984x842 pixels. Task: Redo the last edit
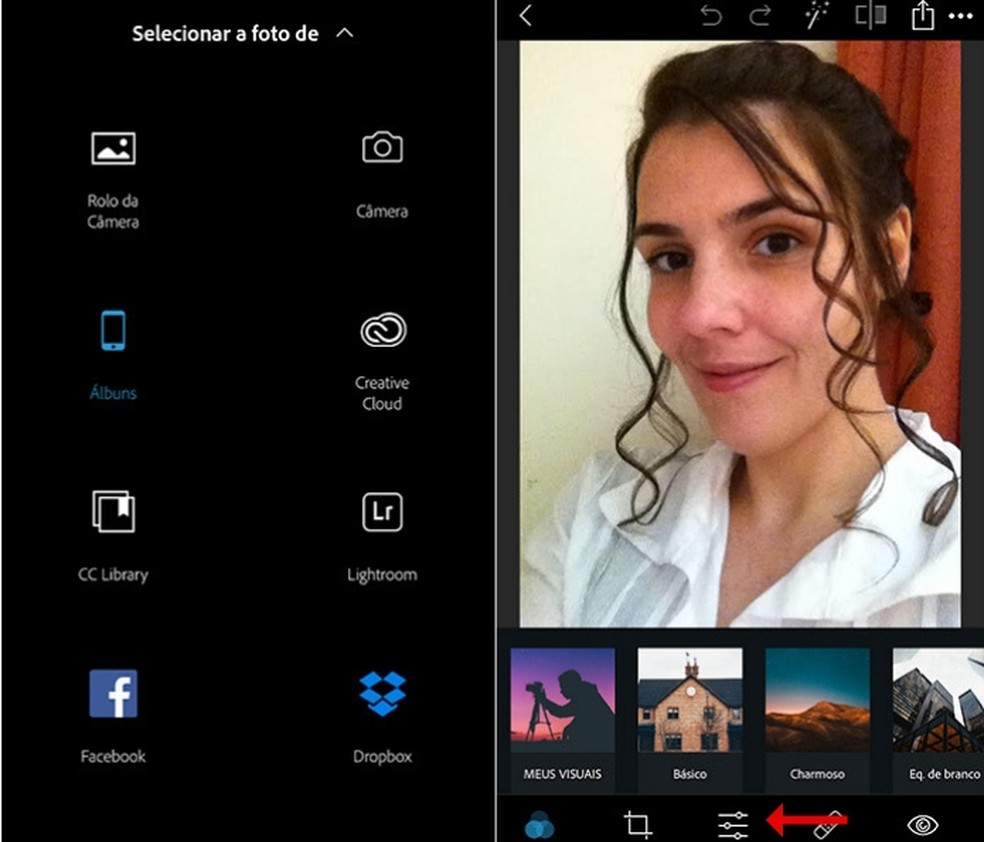(x=763, y=16)
